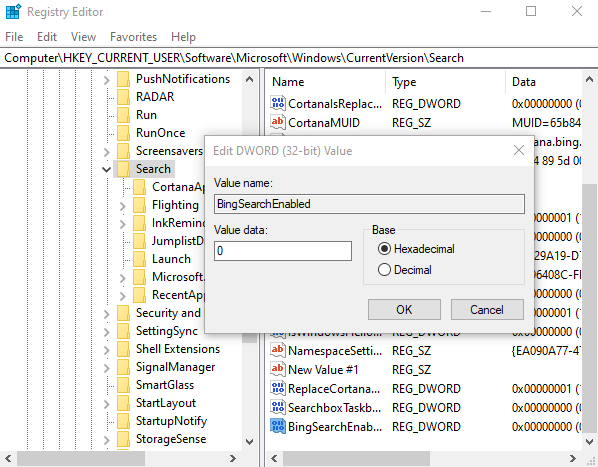Confirm the value with OK
The height and width of the screenshot is (467, 598).
point(404,310)
